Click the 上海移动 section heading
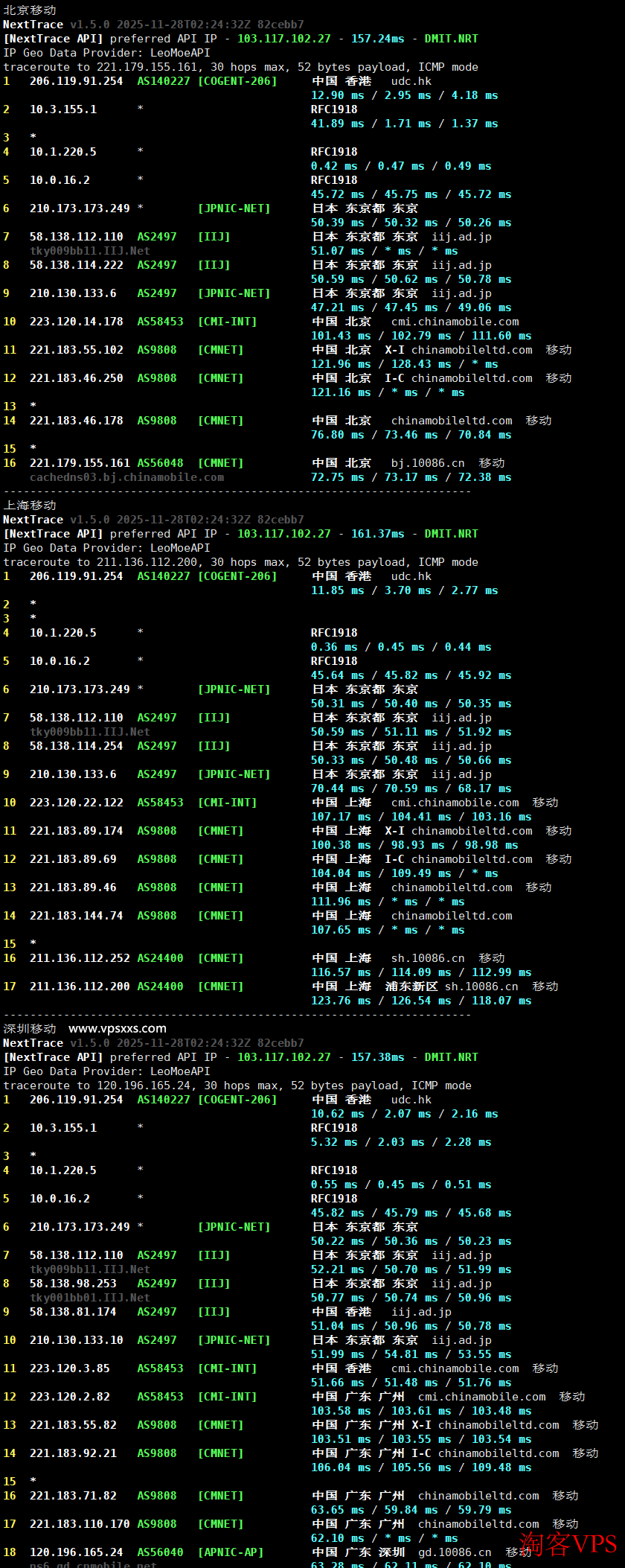 (30, 506)
